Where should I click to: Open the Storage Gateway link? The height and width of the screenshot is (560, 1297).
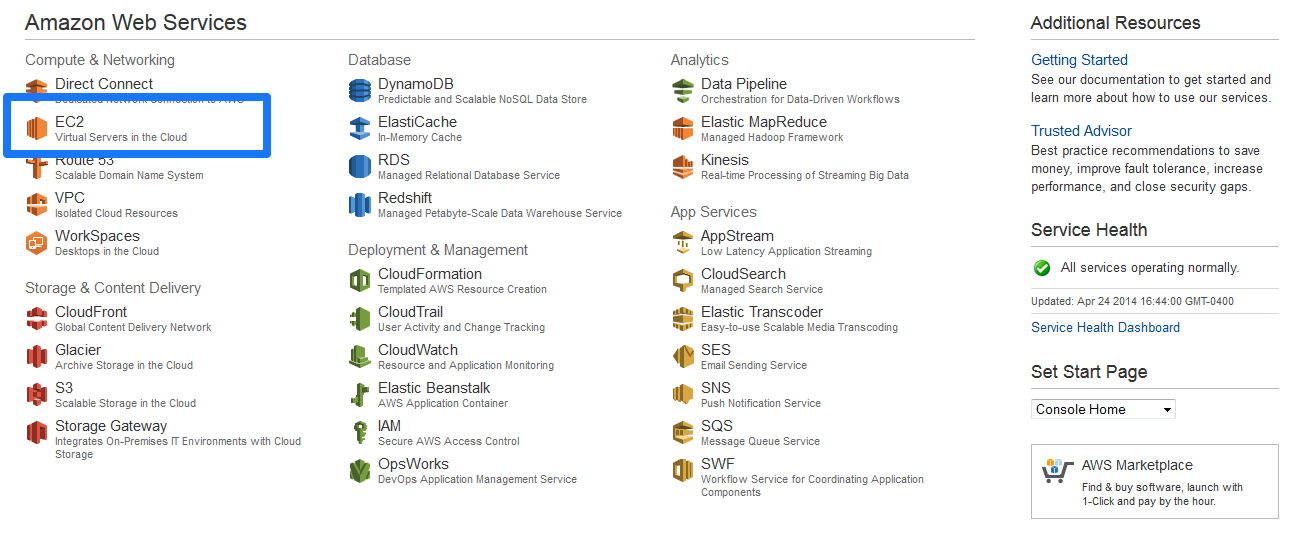click(x=111, y=426)
